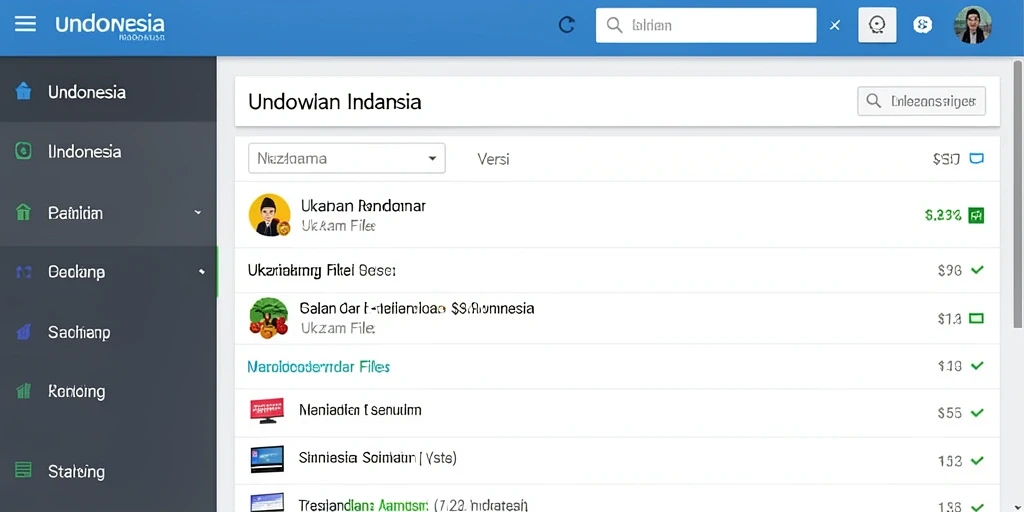
Task: Toggle the checkmark on the $56 row
Action: pos(977,413)
